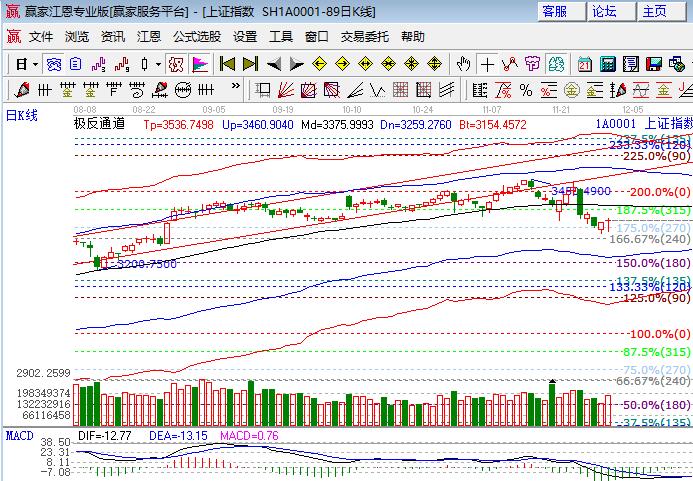Toggle the red pattern icon beside pink flag
The width and height of the screenshot is (693, 481).
pos(176,64)
